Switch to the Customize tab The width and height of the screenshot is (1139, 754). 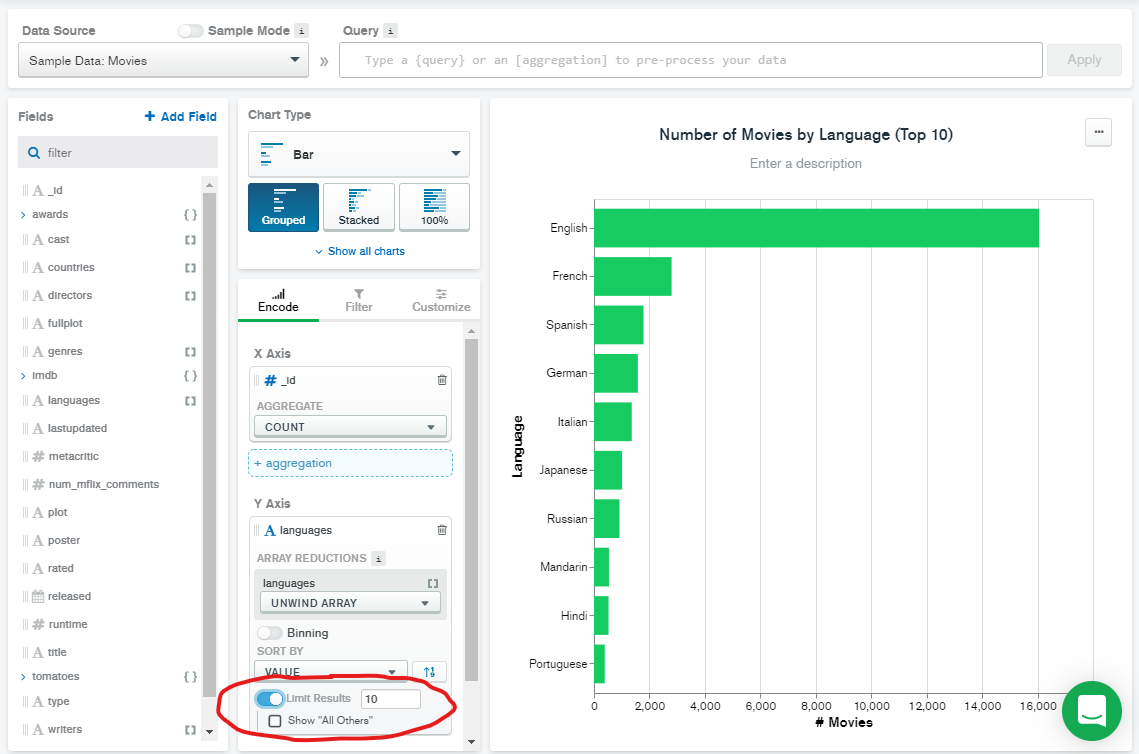(441, 300)
